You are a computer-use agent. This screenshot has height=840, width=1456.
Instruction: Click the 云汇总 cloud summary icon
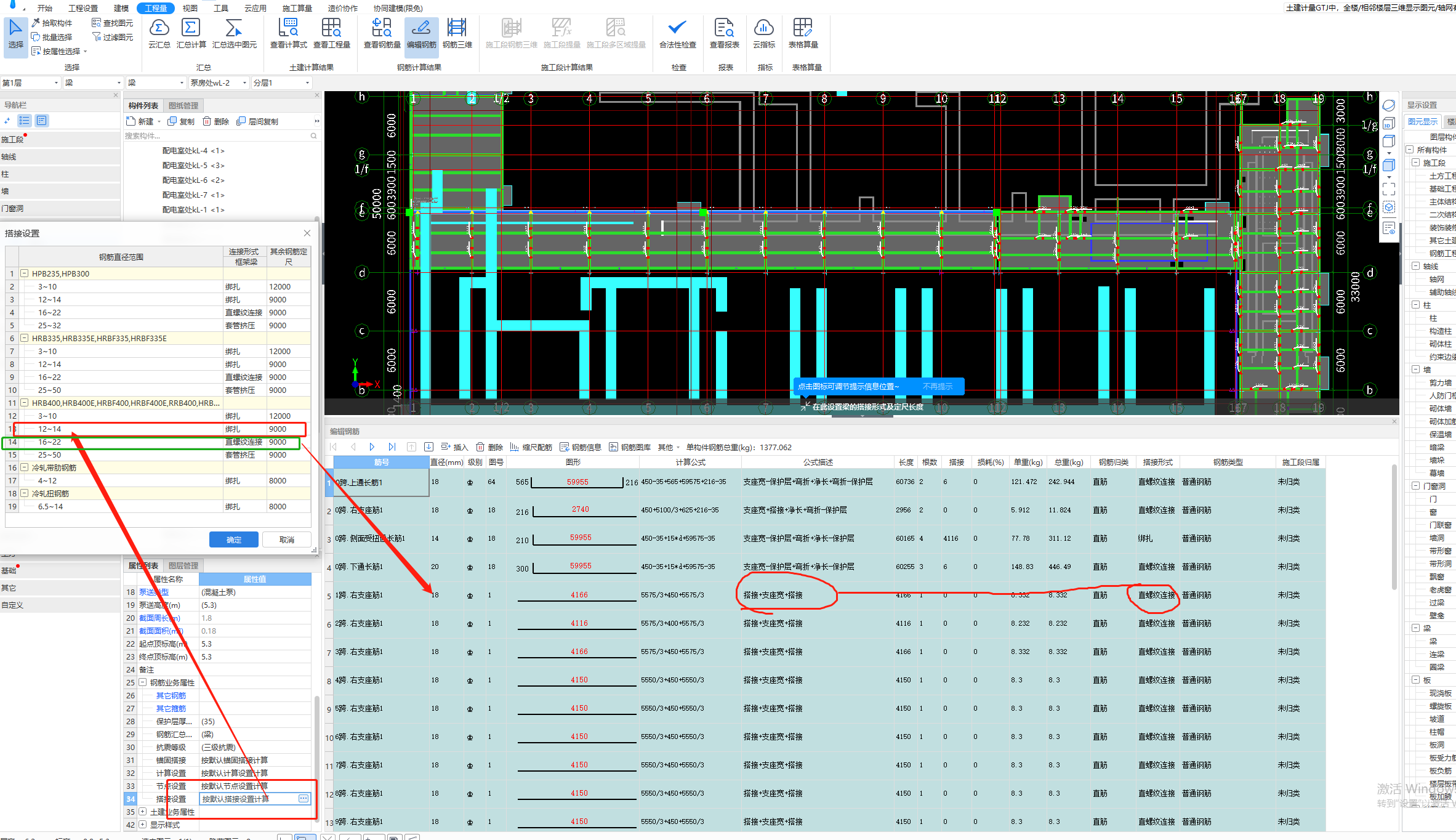tap(159, 34)
